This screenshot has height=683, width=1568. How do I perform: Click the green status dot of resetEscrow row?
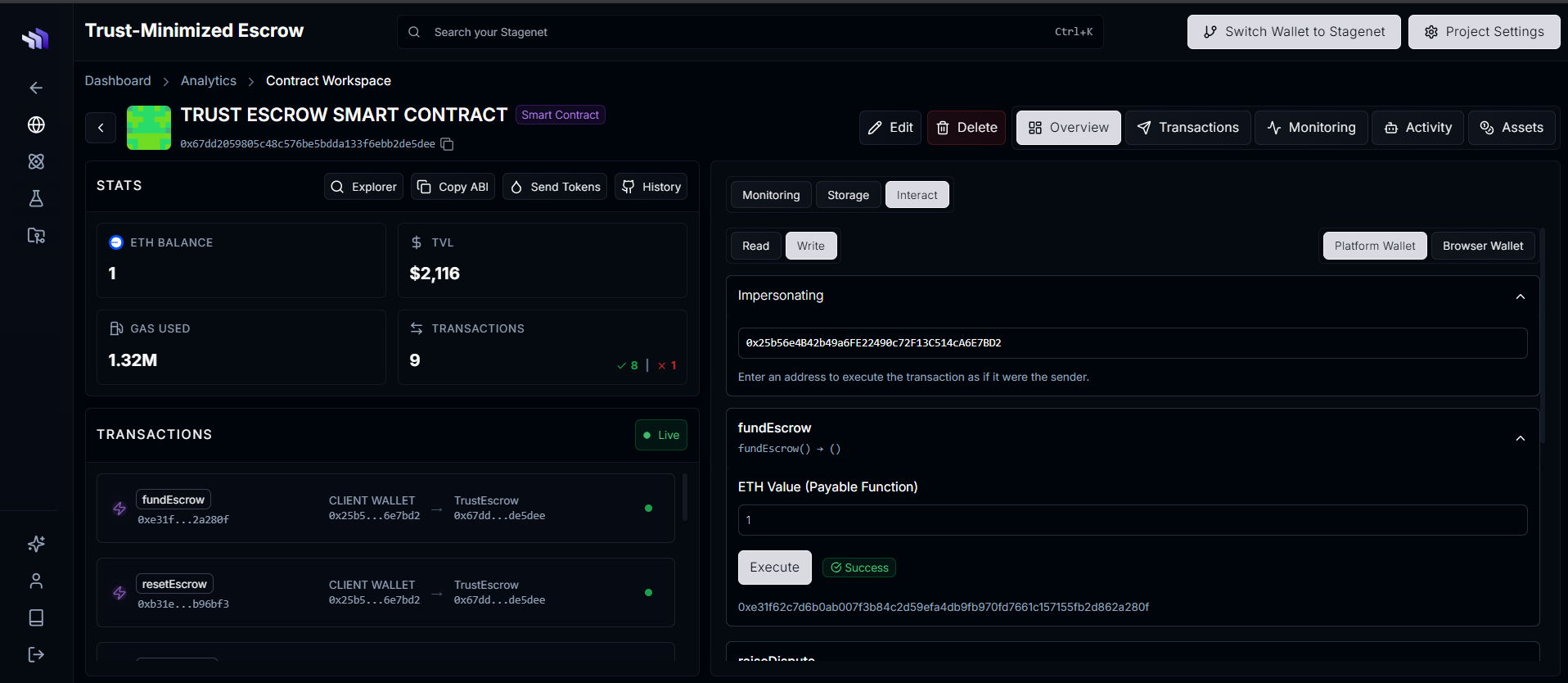pyautogui.click(x=649, y=593)
